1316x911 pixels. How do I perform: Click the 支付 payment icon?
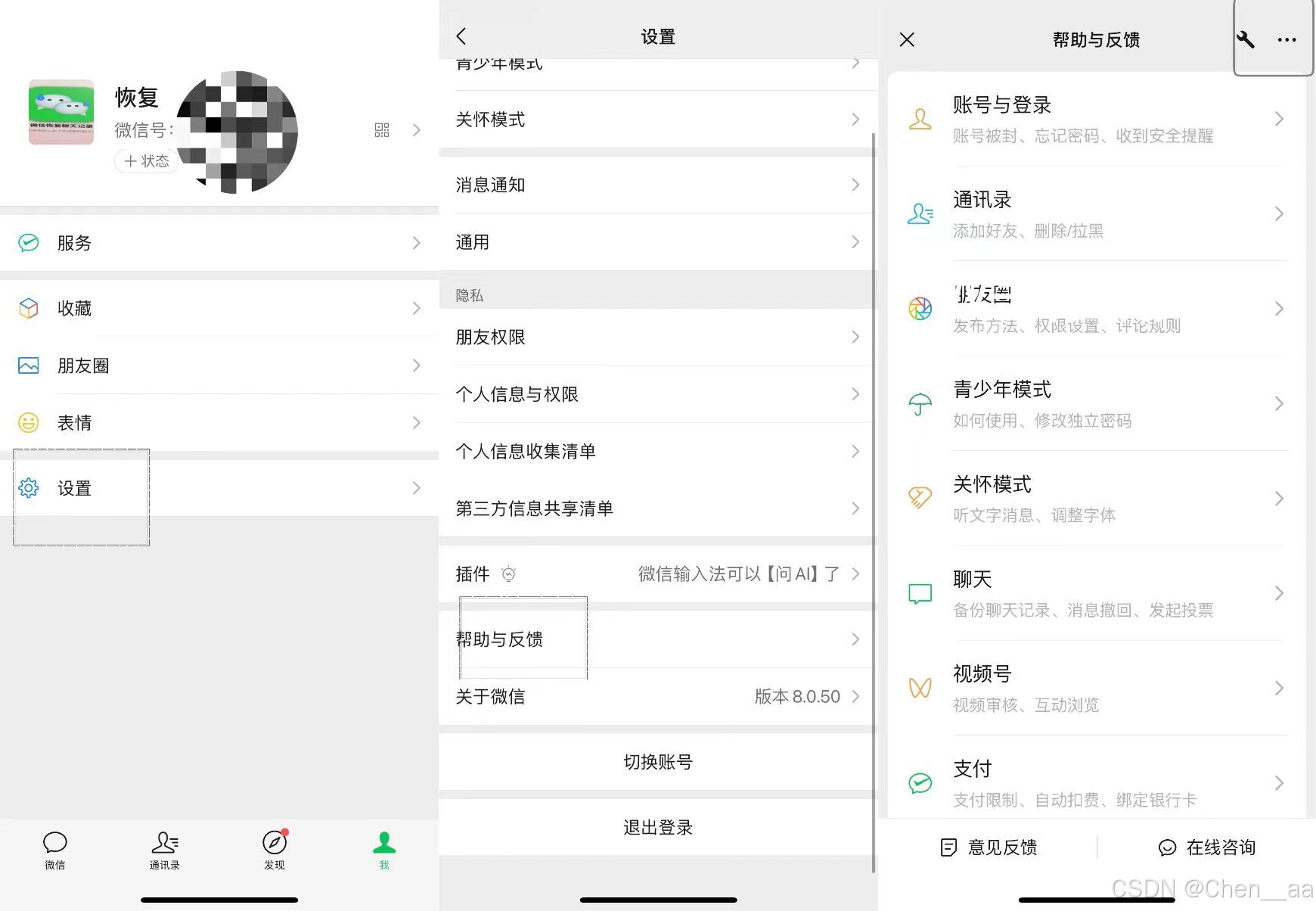tap(920, 783)
